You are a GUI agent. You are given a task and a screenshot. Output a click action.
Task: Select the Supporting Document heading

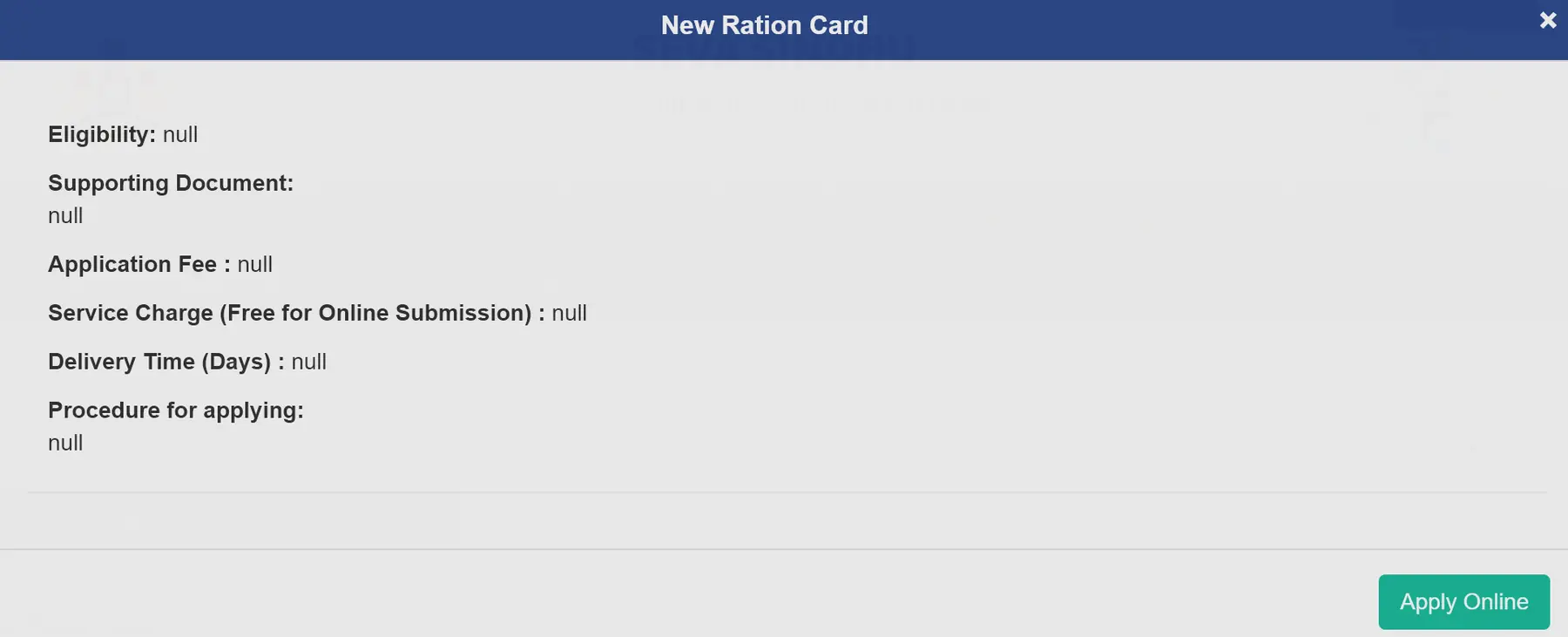[170, 183]
